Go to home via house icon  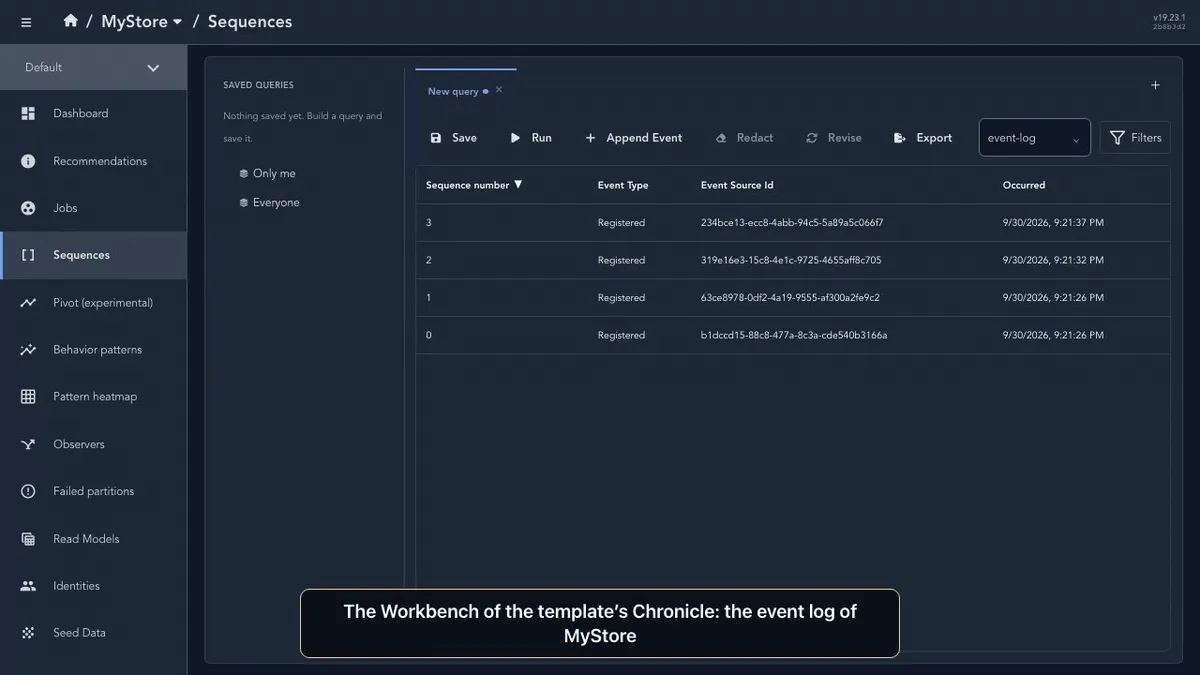[x=70, y=21]
